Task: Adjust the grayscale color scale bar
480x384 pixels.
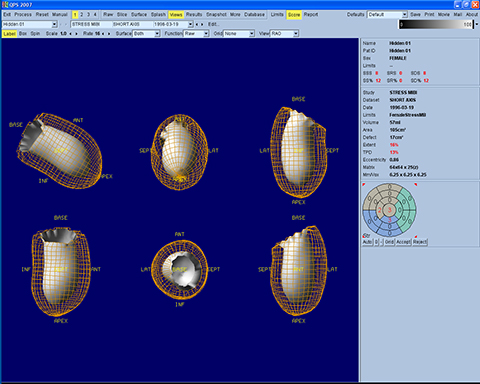Action: point(436,24)
